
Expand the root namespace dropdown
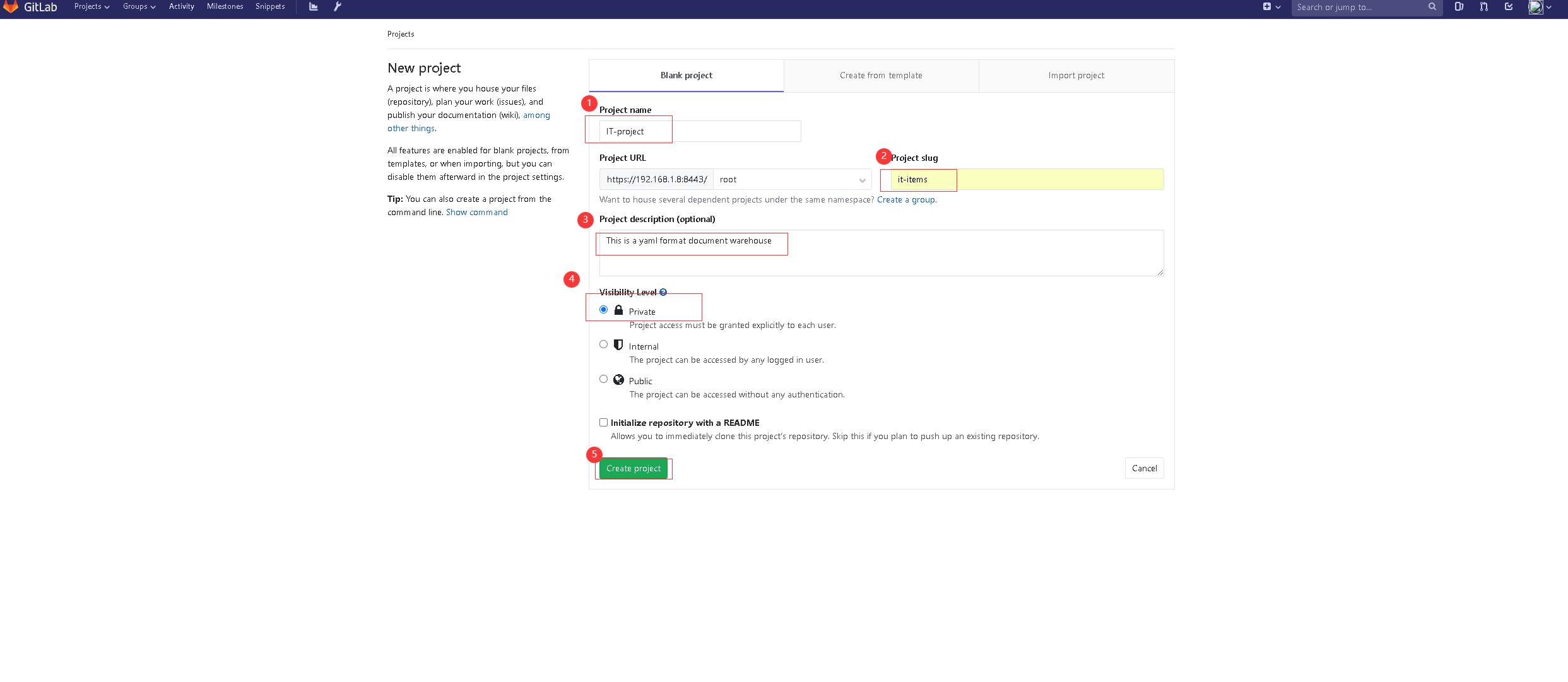click(792, 180)
